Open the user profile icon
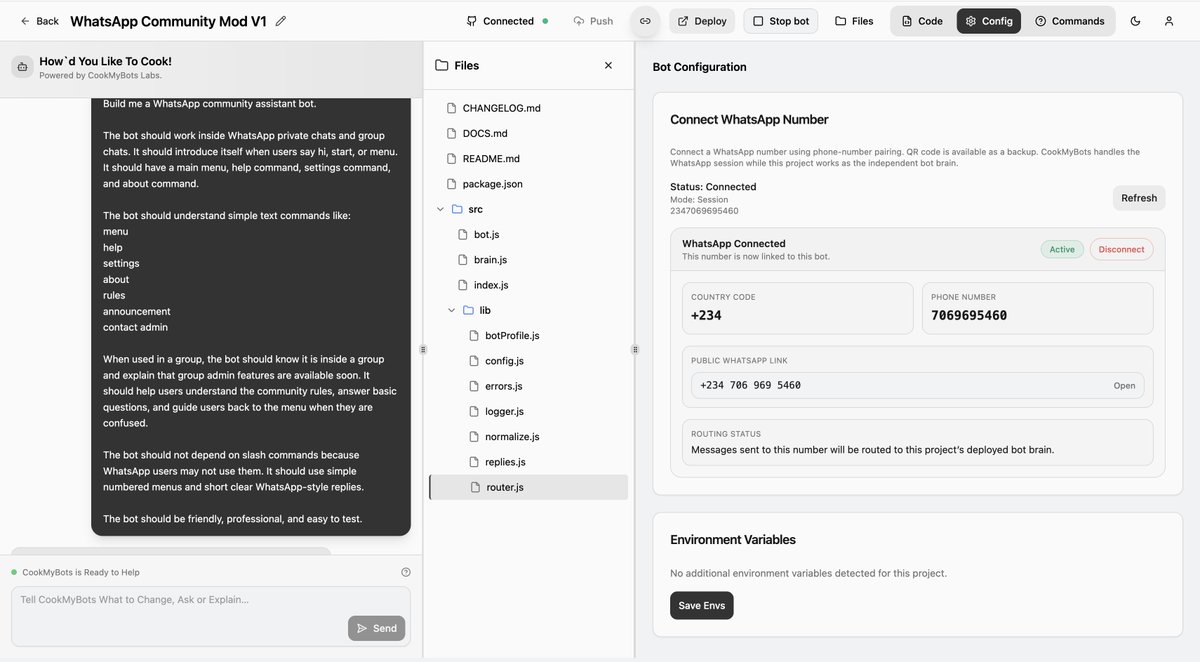This screenshot has width=1200, height=662. pyautogui.click(x=1169, y=21)
